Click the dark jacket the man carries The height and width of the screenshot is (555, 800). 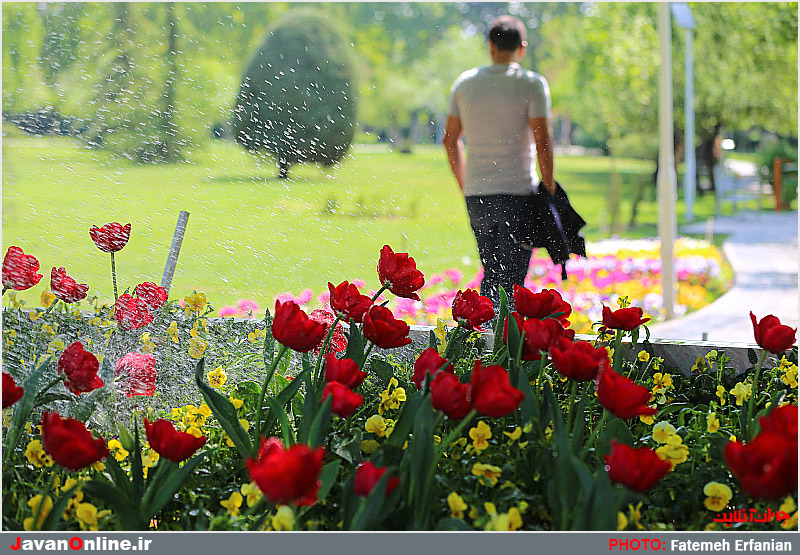tap(557, 224)
